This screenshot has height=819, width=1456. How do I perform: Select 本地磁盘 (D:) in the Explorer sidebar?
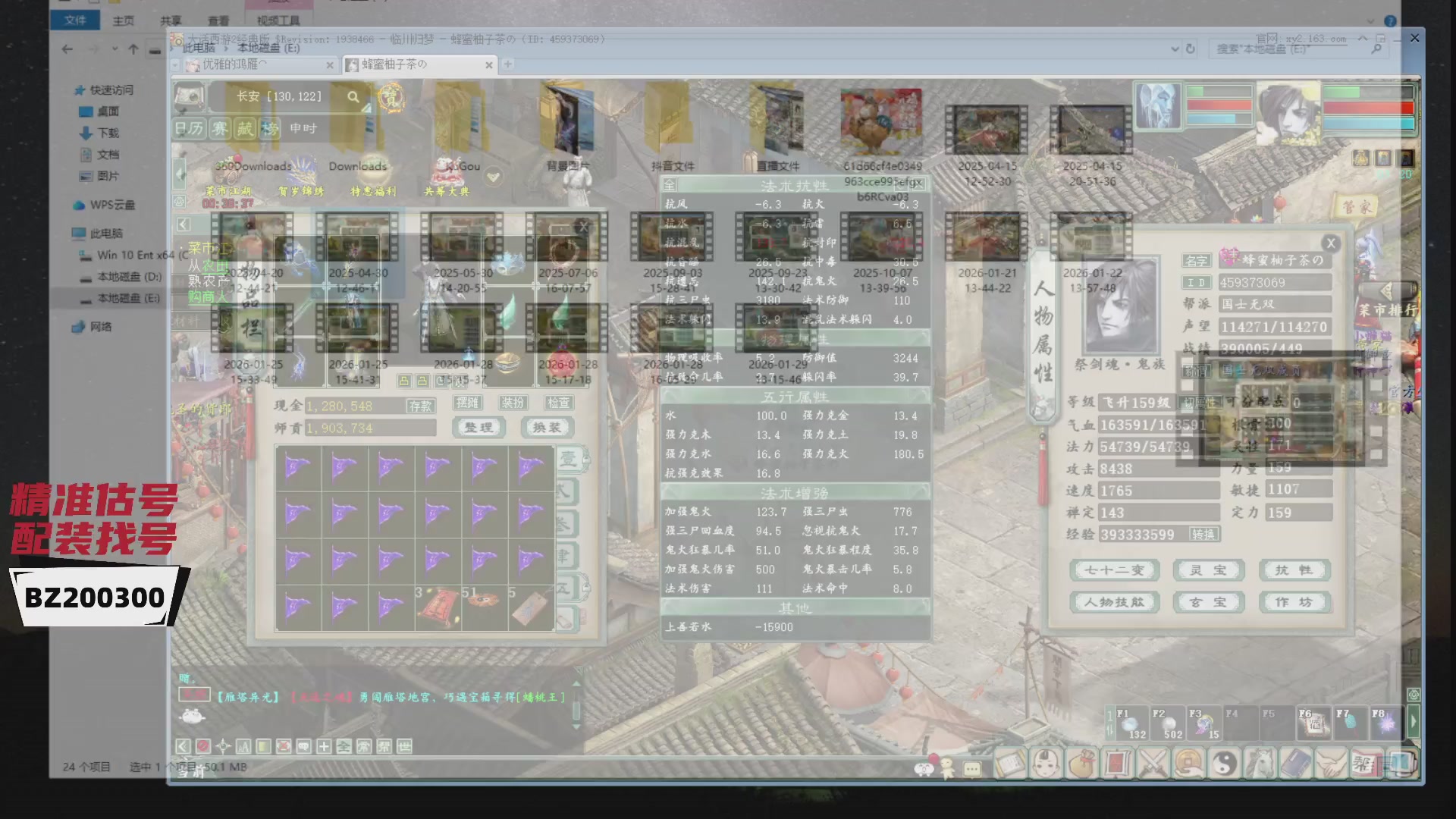129,277
